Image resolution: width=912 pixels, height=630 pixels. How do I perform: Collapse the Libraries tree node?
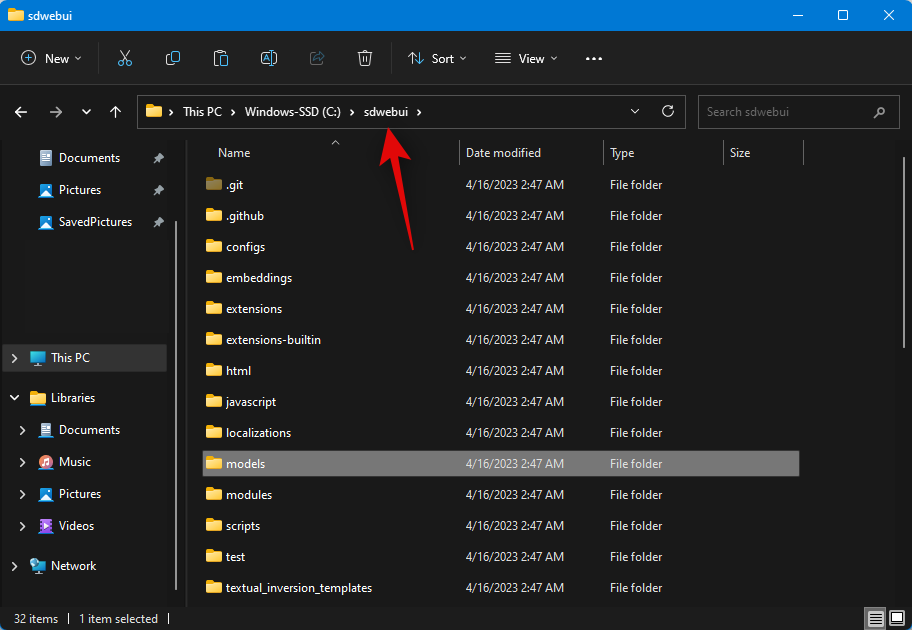tap(14, 398)
